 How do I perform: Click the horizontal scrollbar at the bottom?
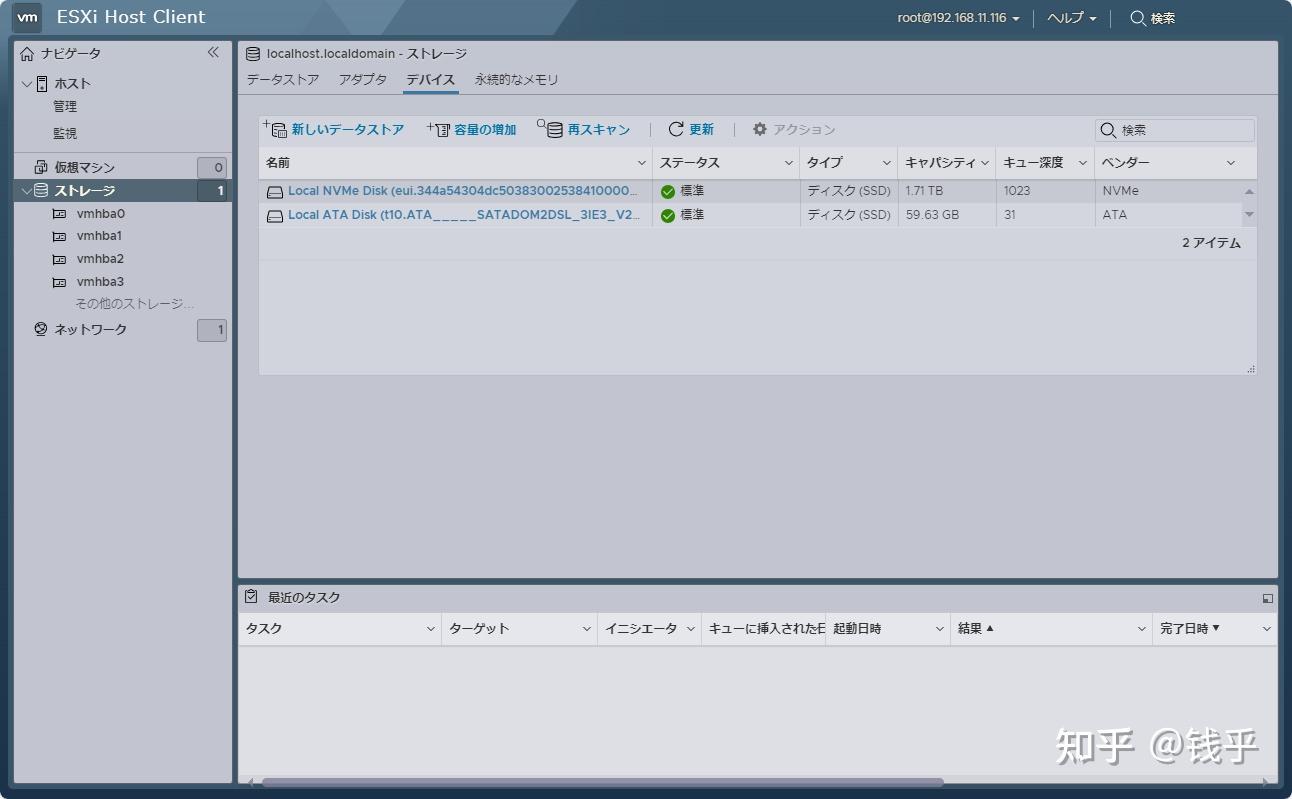click(x=602, y=783)
